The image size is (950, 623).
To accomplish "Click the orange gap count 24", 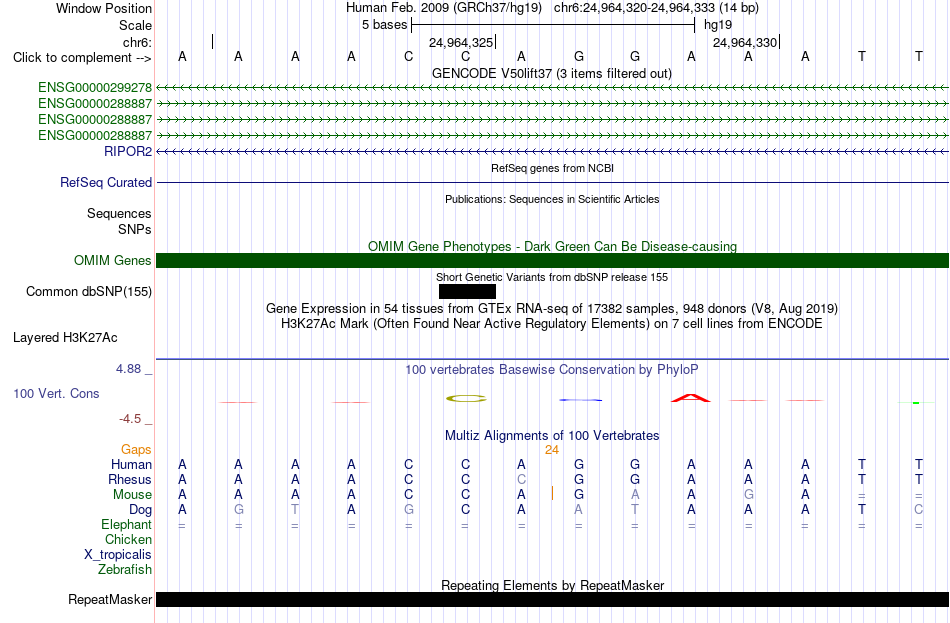I will click(551, 450).
